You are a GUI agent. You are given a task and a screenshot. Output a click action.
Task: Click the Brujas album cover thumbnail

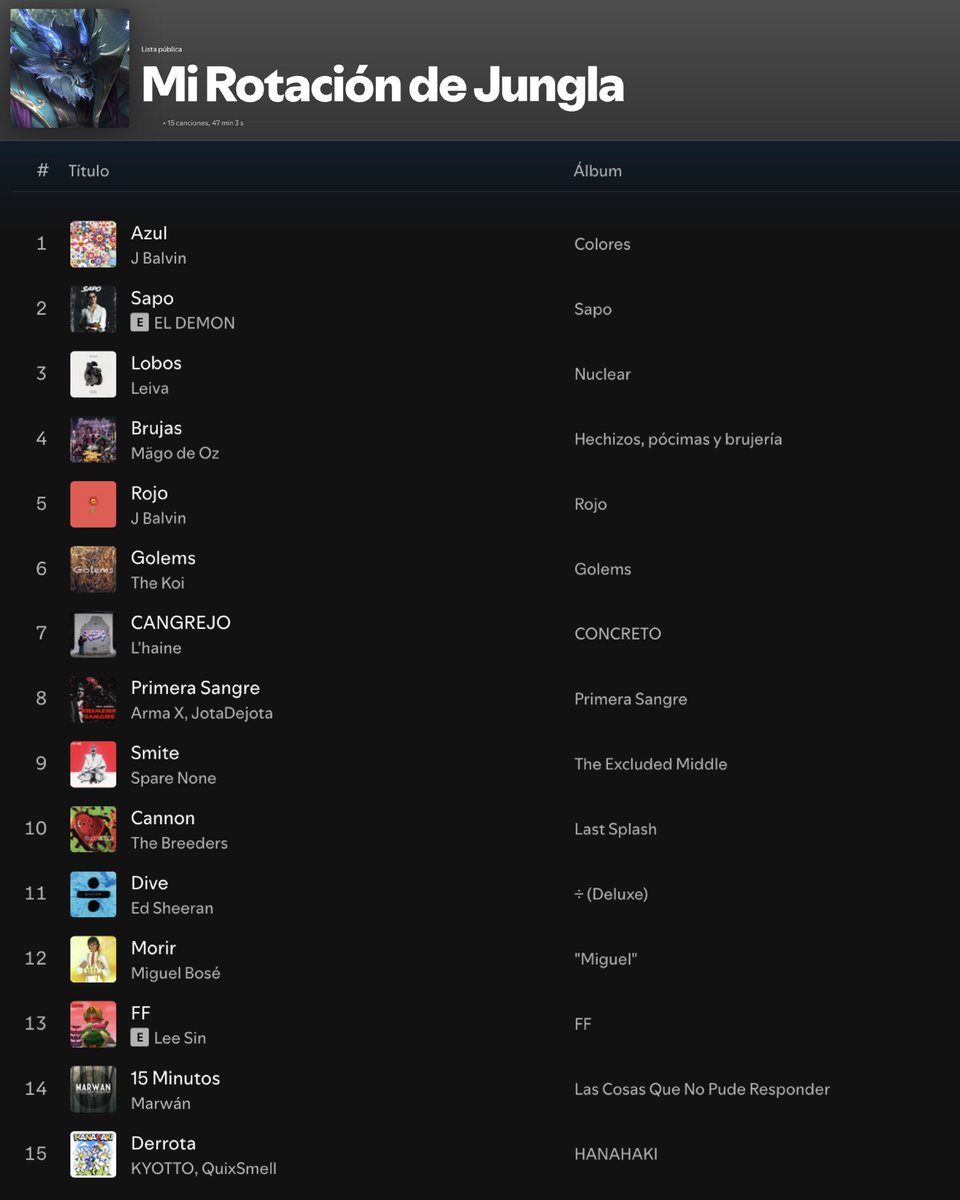coord(93,439)
